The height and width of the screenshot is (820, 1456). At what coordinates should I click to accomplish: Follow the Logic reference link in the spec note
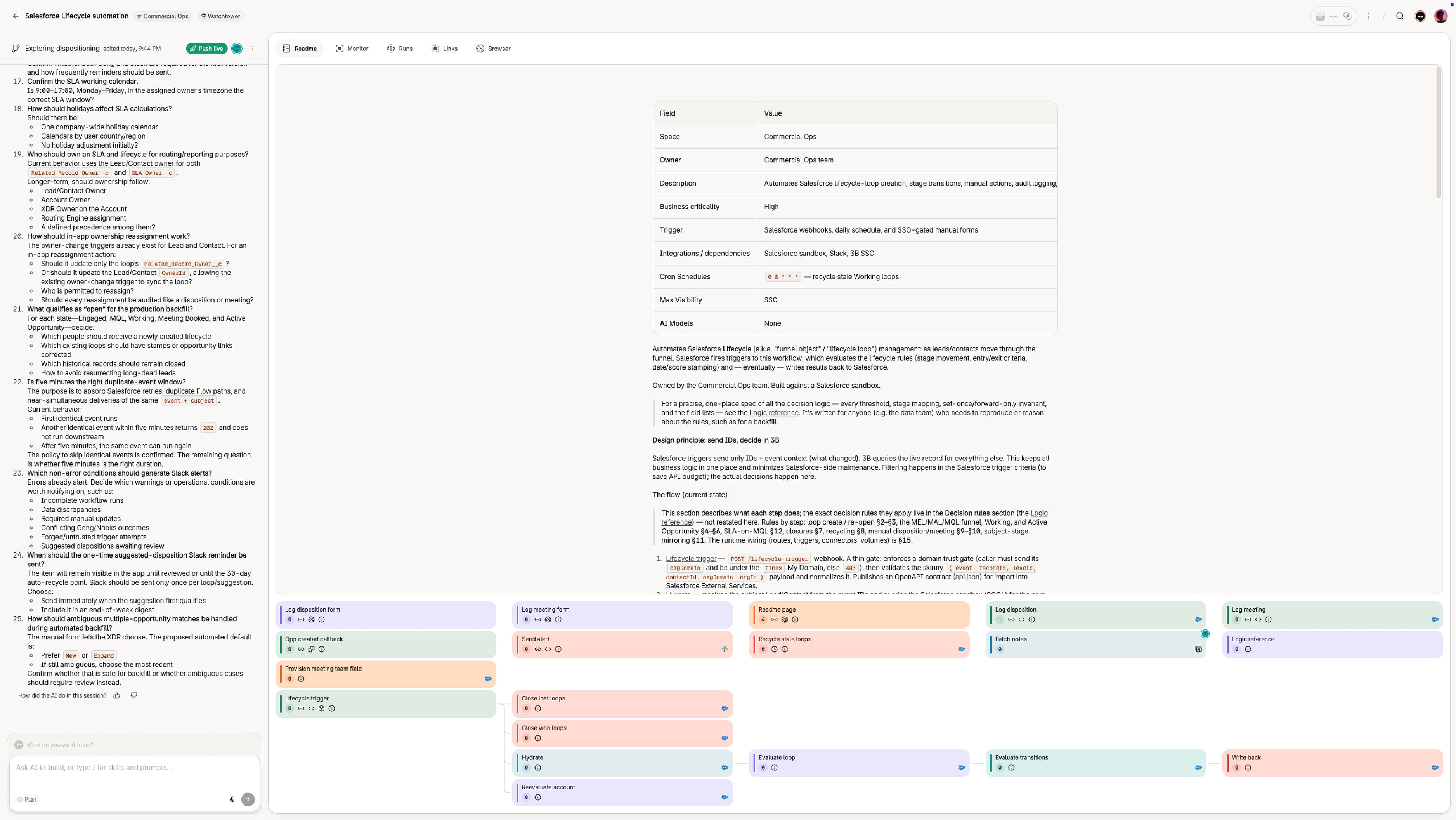pos(774,413)
